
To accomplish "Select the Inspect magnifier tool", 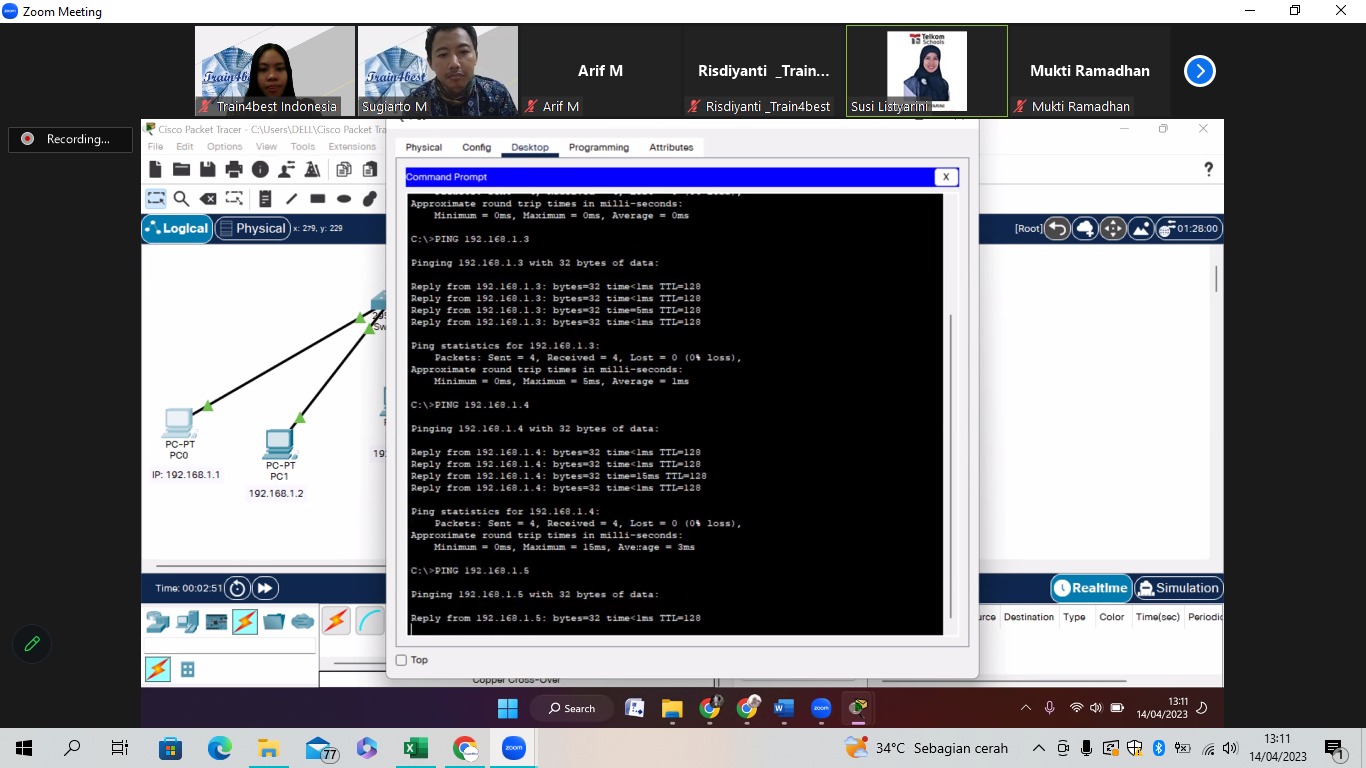I will 181,199.
